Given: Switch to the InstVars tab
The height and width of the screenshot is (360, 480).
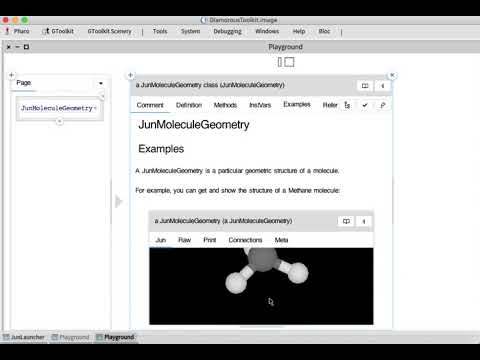Looking at the screenshot, I should coord(260,105).
